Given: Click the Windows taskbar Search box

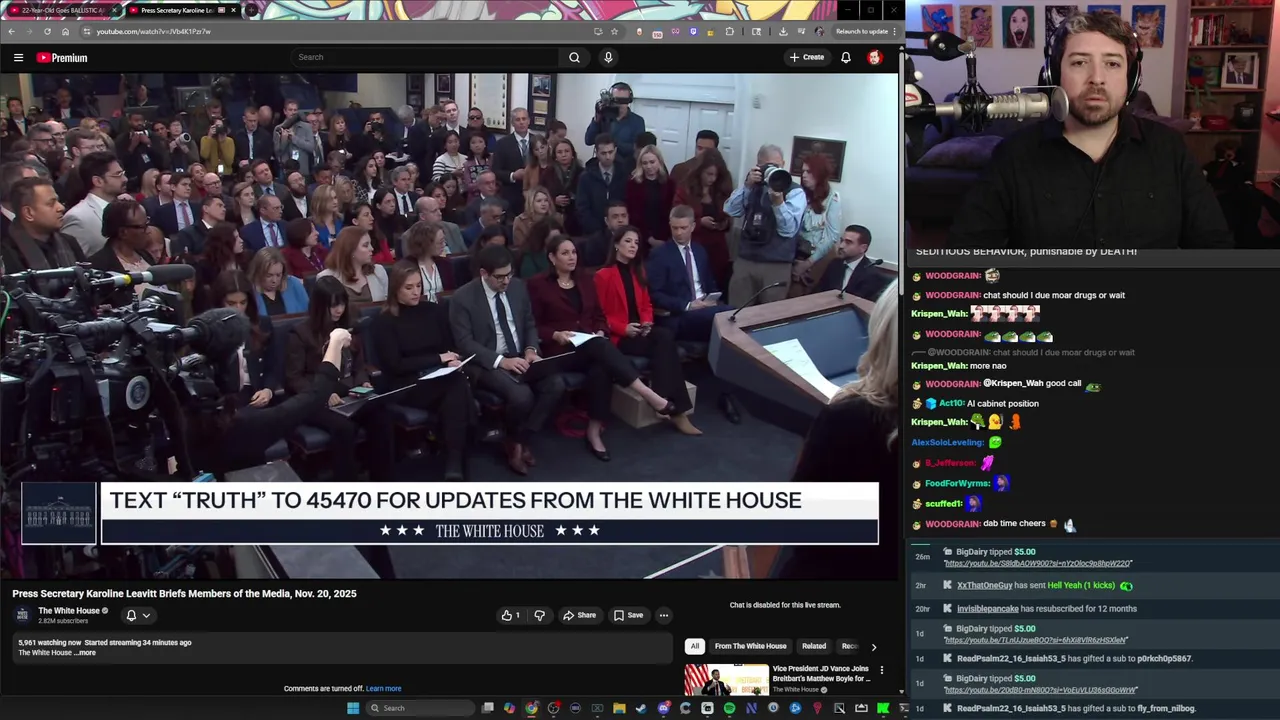Looking at the screenshot, I should point(418,708).
